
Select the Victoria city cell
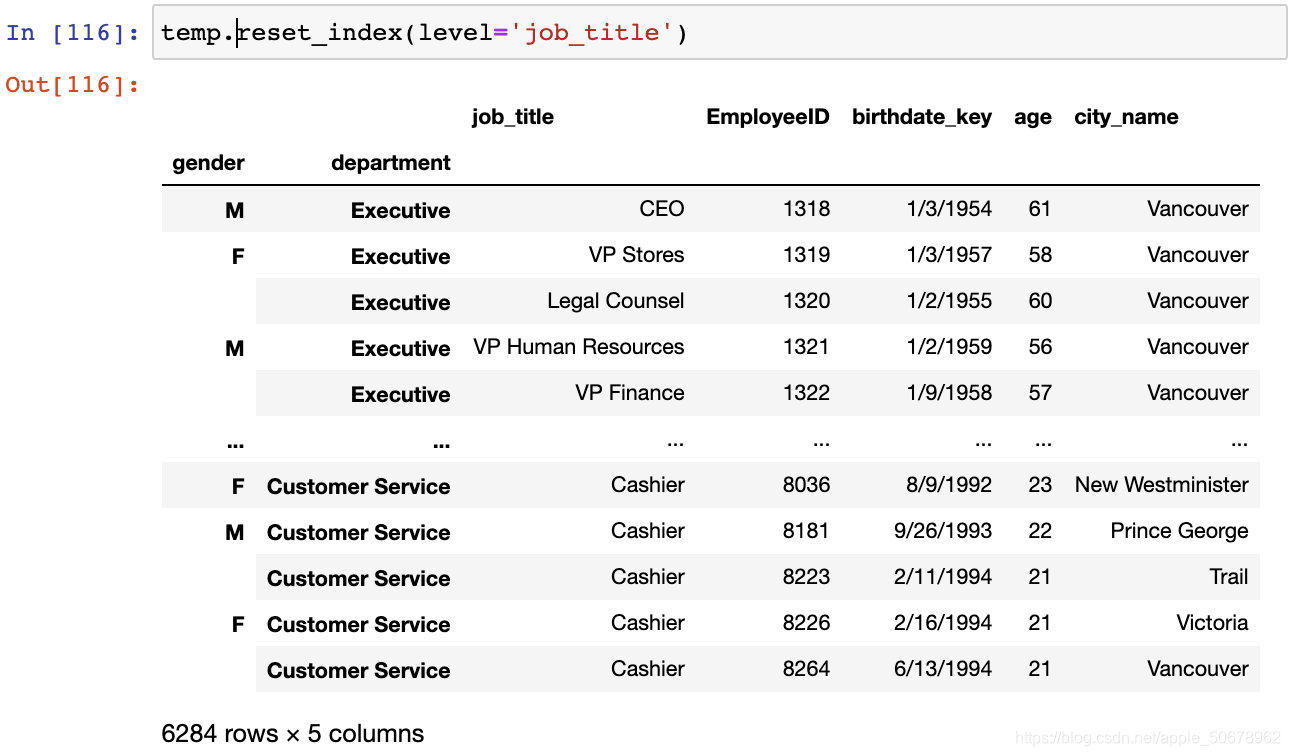1213,623
